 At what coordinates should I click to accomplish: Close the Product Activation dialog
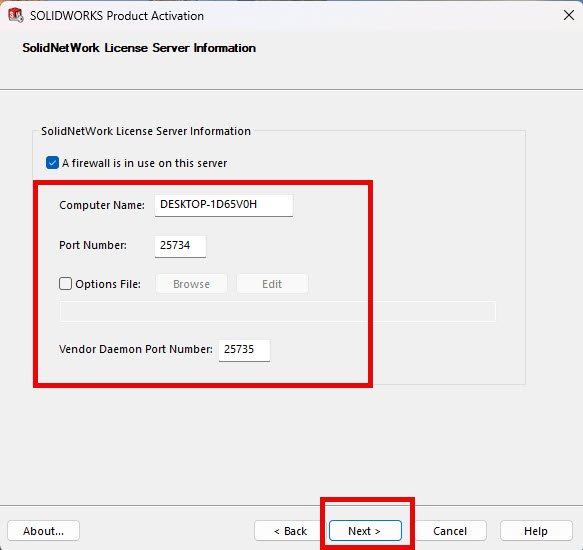pos(568,15)
